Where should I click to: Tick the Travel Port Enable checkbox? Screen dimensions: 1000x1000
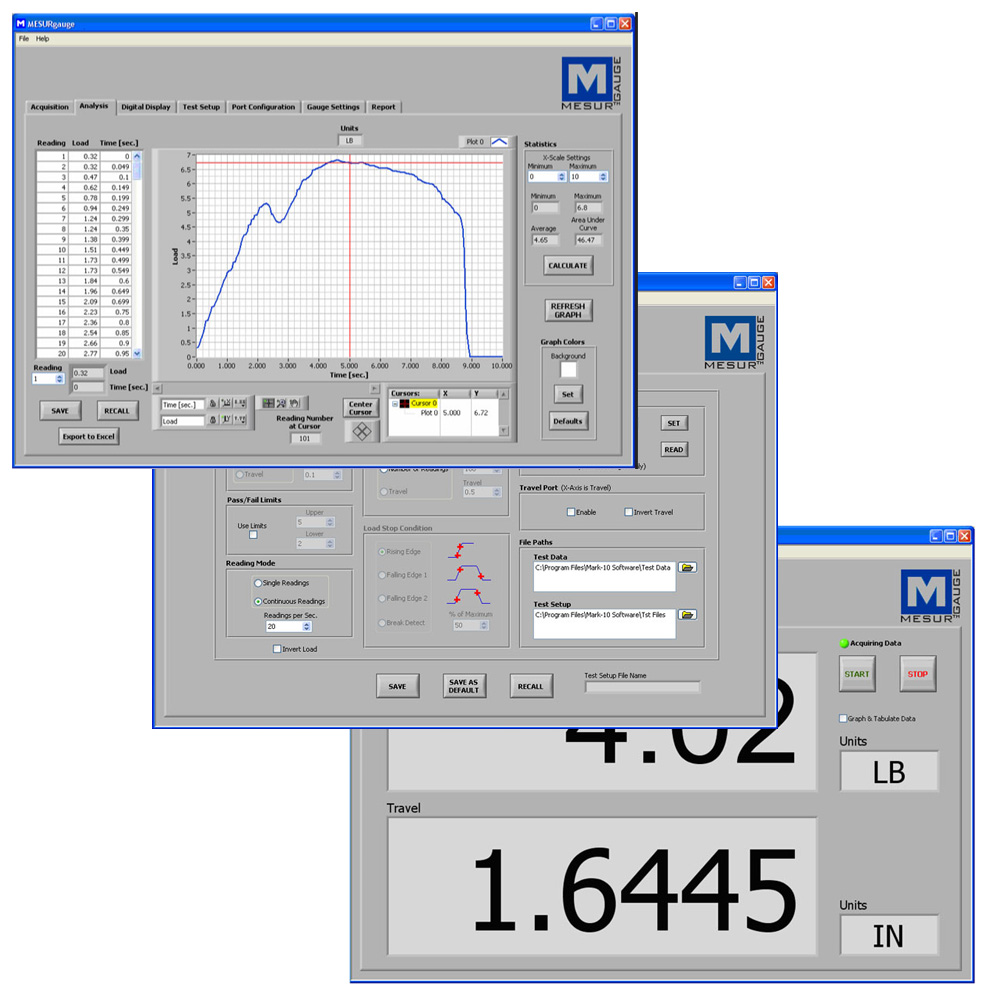[x=571, y=512]
